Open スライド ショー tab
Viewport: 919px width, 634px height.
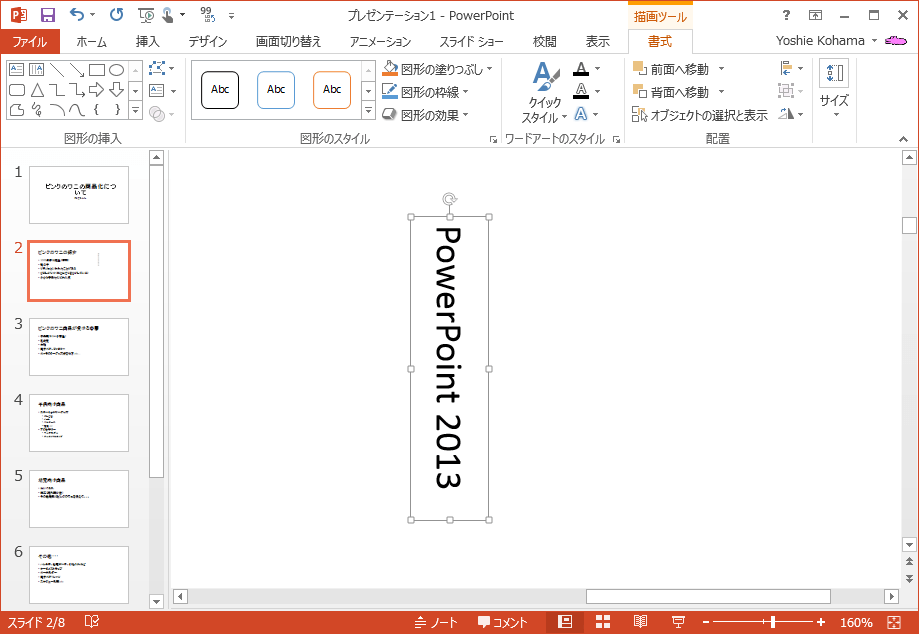(471, 42)
